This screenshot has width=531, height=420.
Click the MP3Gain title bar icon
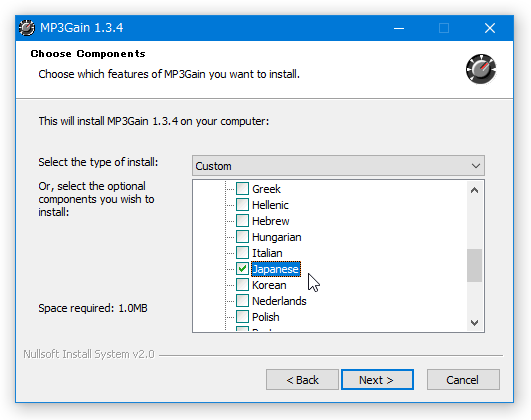pos(27,28)
